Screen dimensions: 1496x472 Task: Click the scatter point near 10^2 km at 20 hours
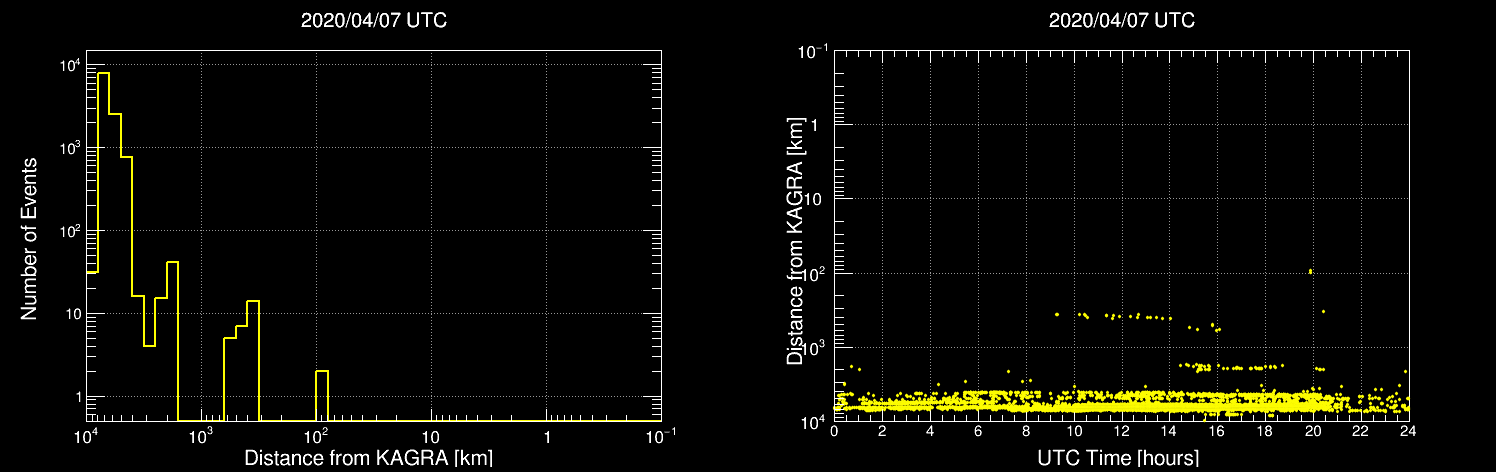(x=1310, y=270)
